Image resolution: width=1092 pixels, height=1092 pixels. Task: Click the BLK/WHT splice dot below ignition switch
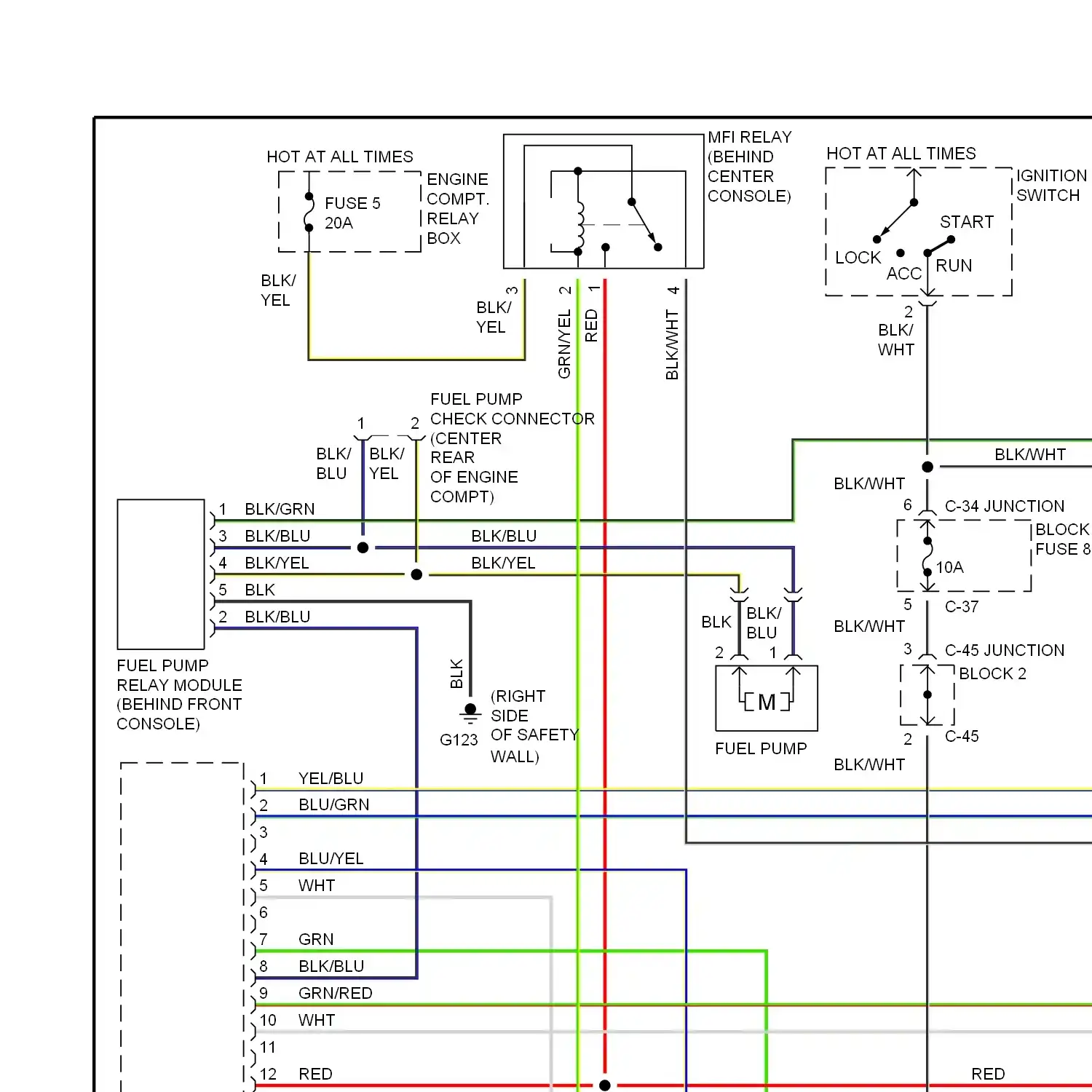[x=927, y=467]
